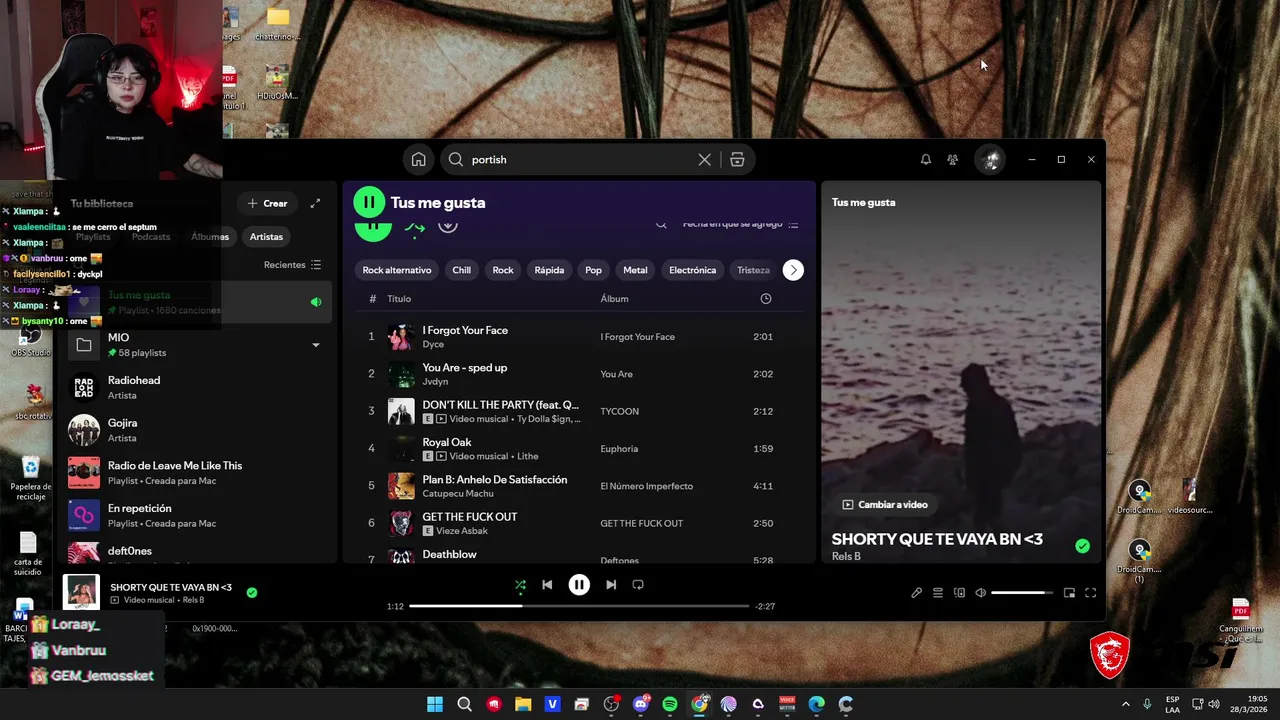Skip to next track
Viewport: 1280px width, 720px height.
click(x=611, y=585)
